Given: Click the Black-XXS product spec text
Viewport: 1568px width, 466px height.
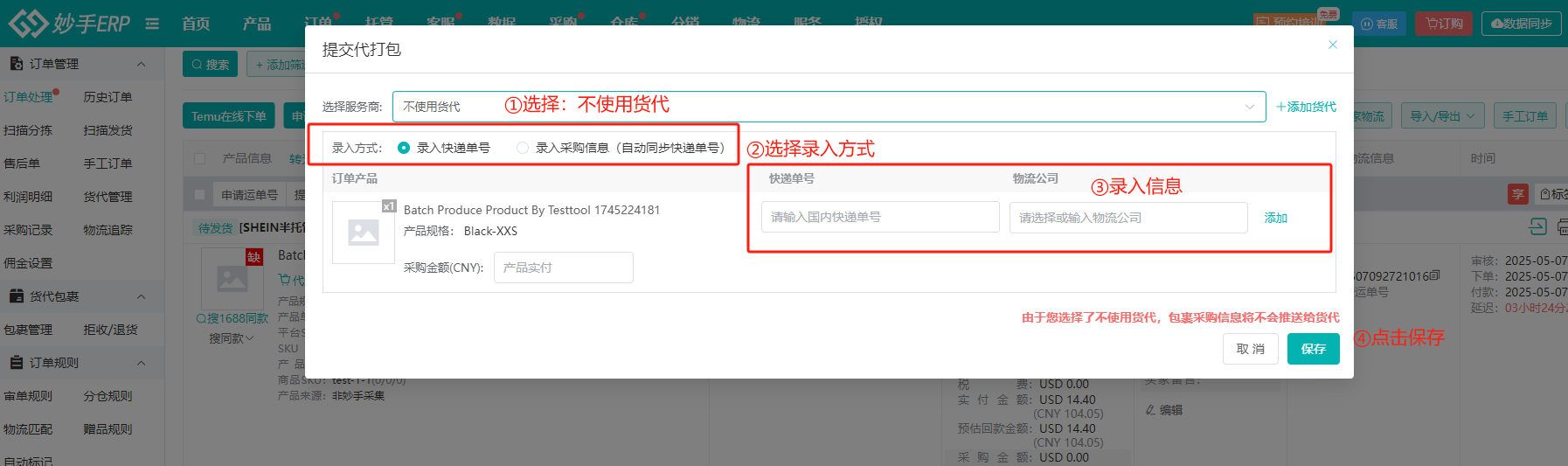Looking at the screenshot, I should point(490,231).
